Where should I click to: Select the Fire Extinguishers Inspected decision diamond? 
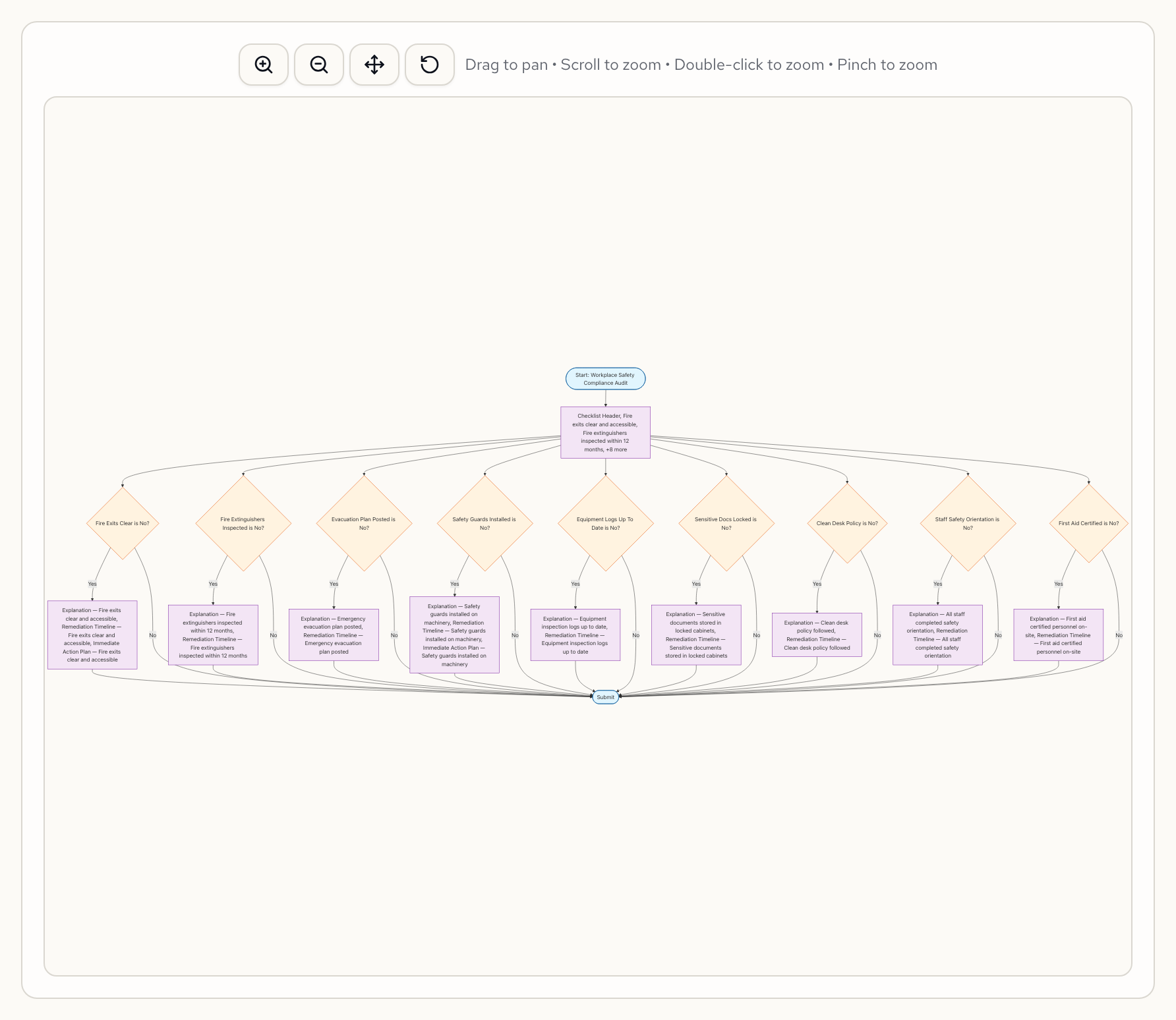pos(243,523)
